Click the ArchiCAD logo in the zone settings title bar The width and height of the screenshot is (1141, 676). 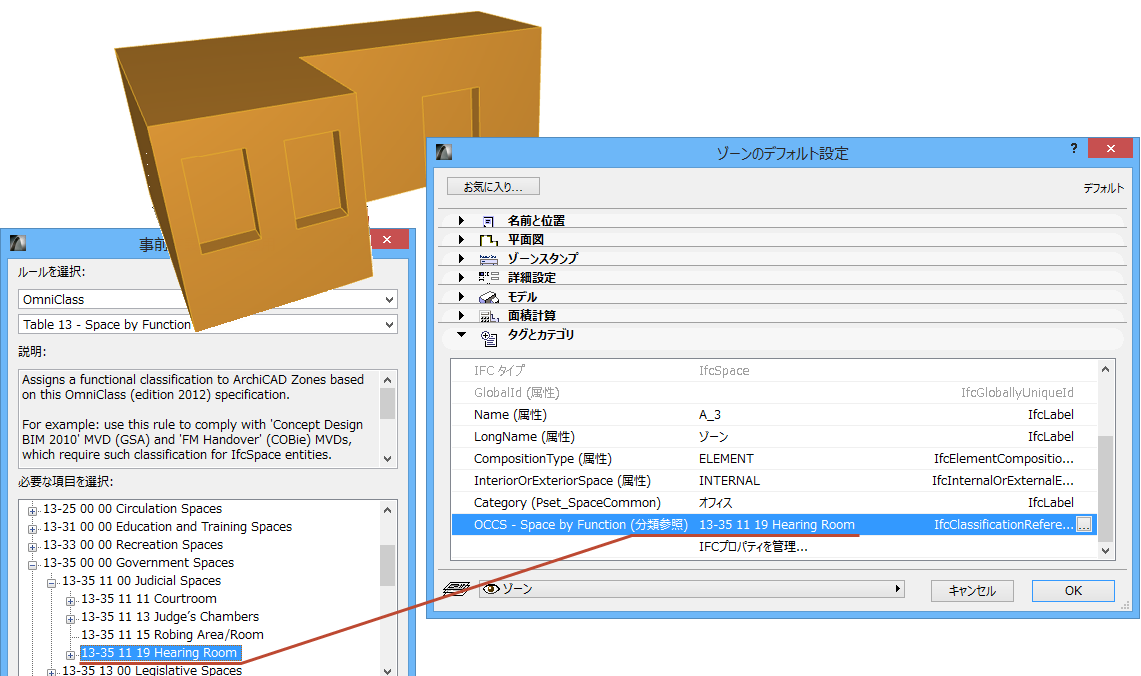[444, 152]
